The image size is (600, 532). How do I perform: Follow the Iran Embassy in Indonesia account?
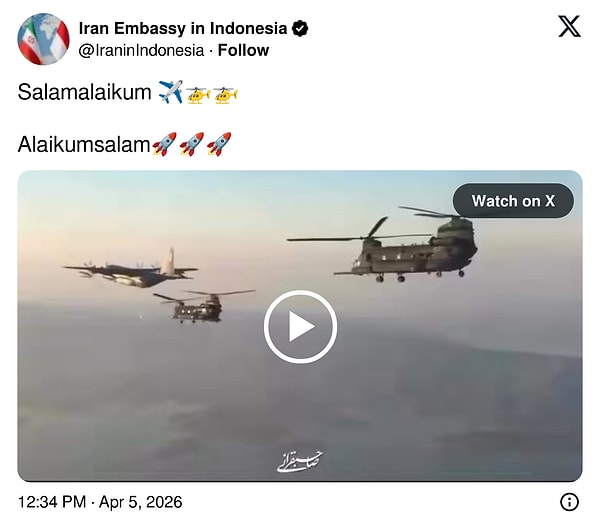(243, 51)
